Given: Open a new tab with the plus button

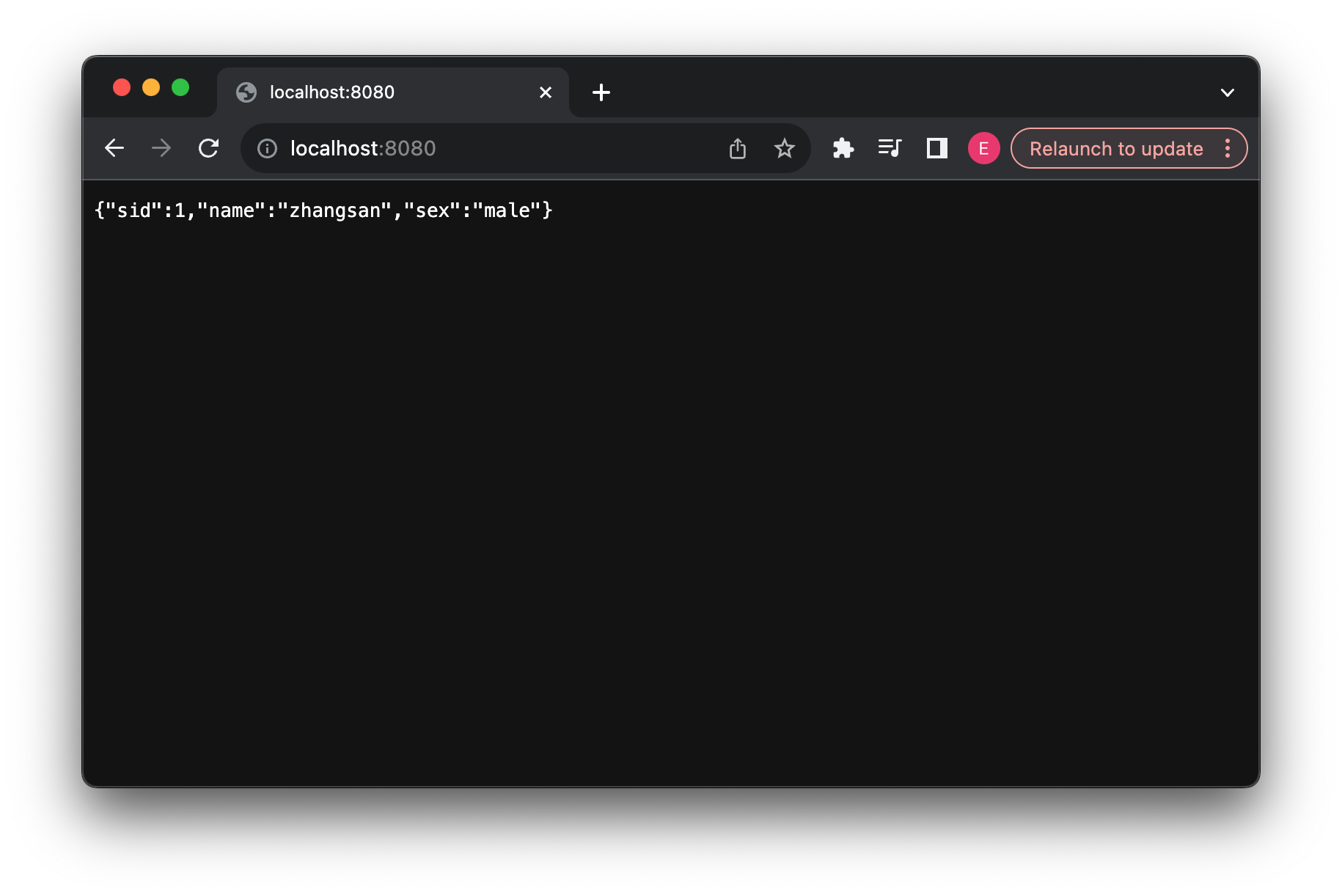Looking at the screenshot, I should 601,92.
